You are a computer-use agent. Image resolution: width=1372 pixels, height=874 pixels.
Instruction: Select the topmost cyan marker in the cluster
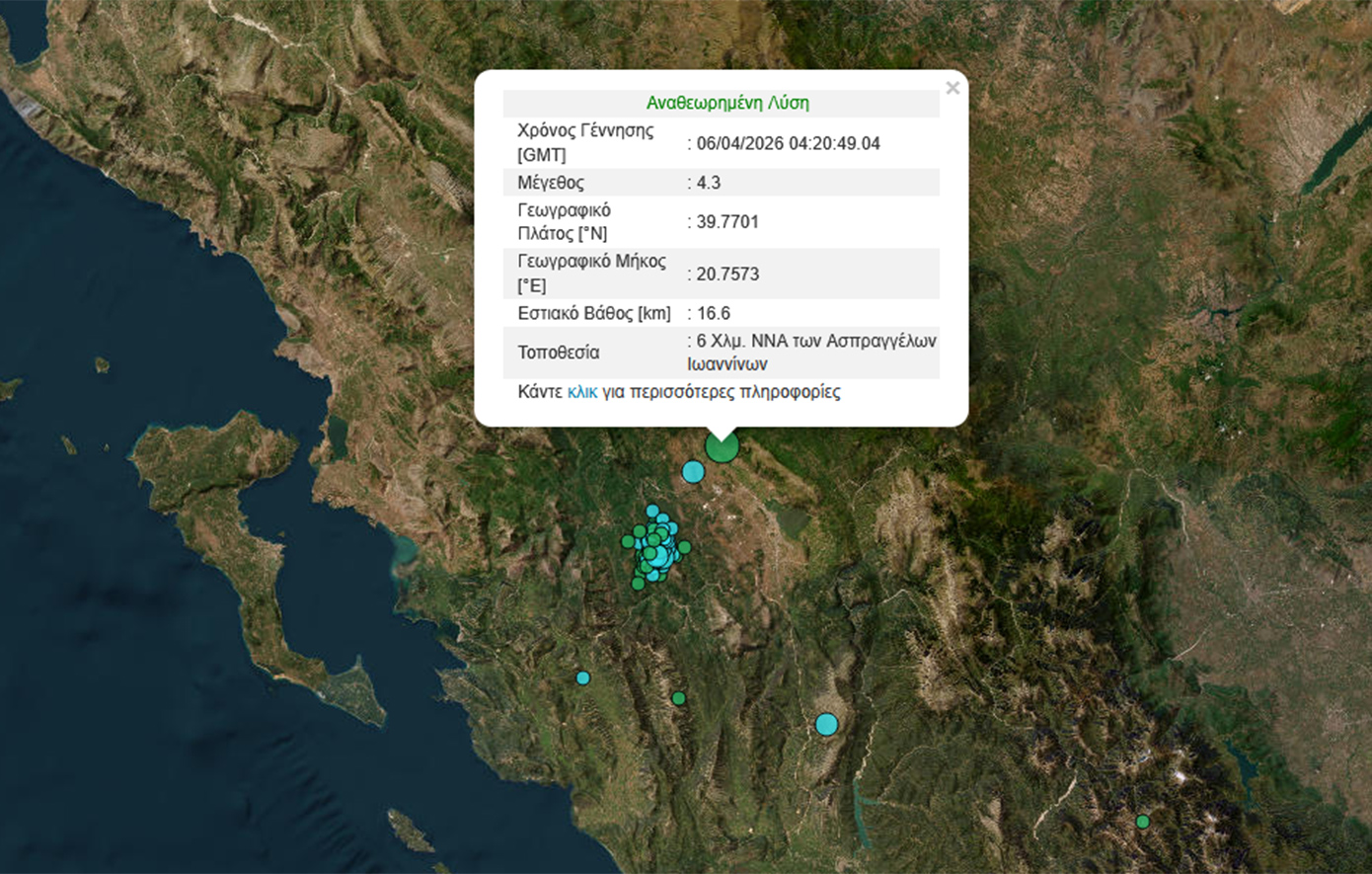651,511
